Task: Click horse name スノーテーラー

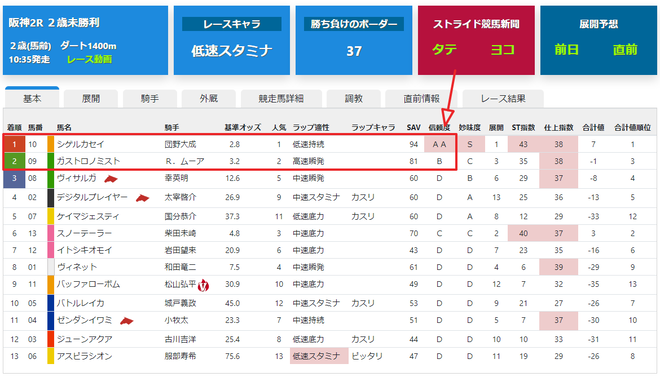Action: pyautogui.click(x=84, y=234)
